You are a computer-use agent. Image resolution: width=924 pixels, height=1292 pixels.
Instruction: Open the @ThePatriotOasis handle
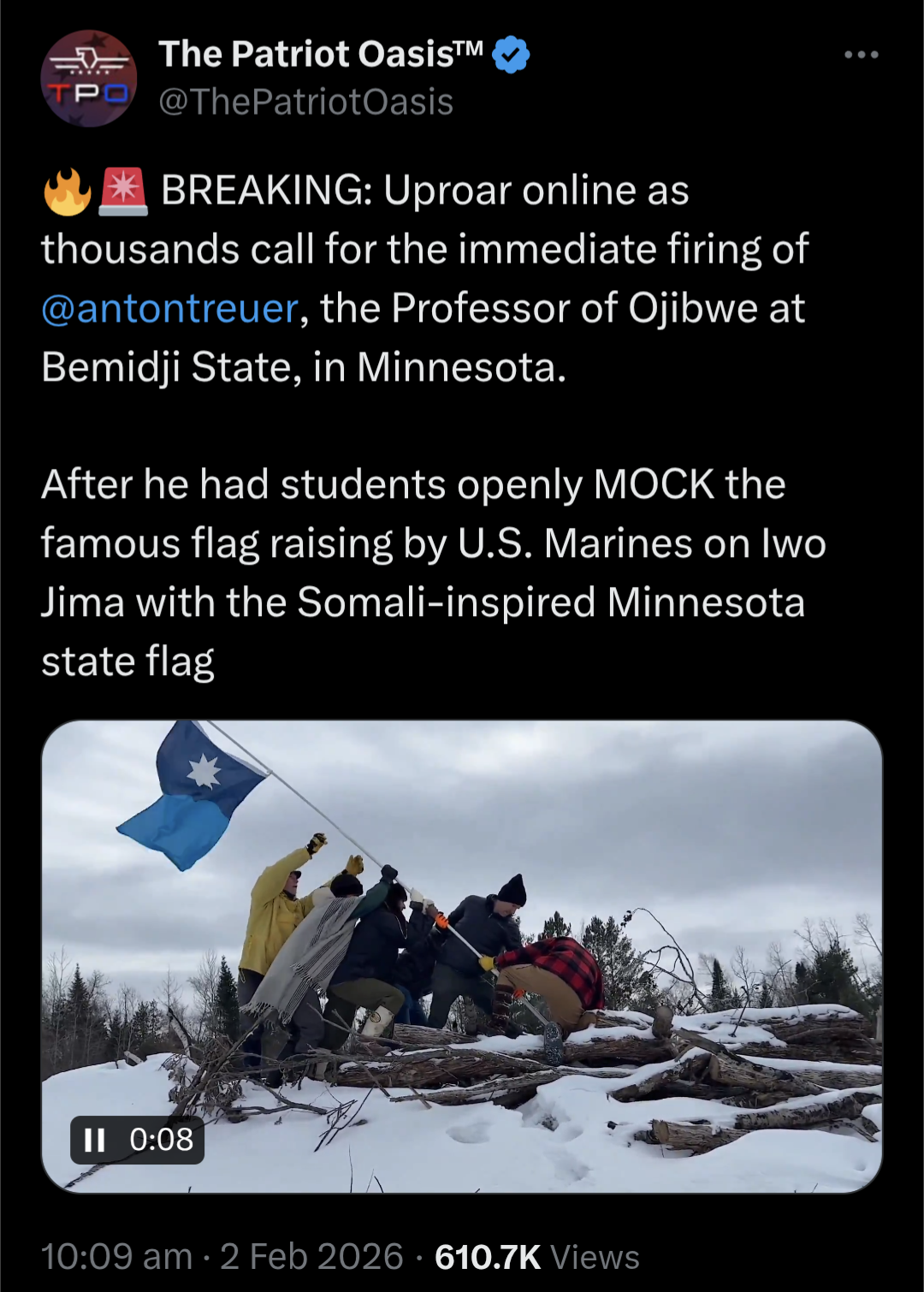[305, 102]
